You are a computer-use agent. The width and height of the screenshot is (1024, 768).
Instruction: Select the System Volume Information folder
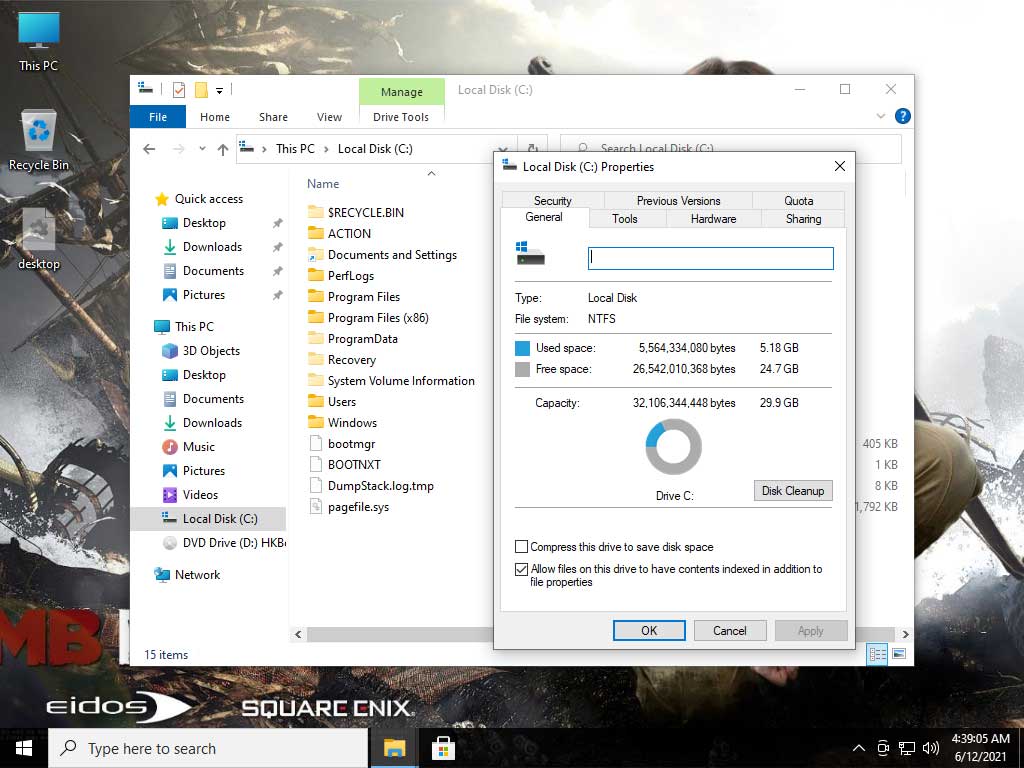point(401,380)
